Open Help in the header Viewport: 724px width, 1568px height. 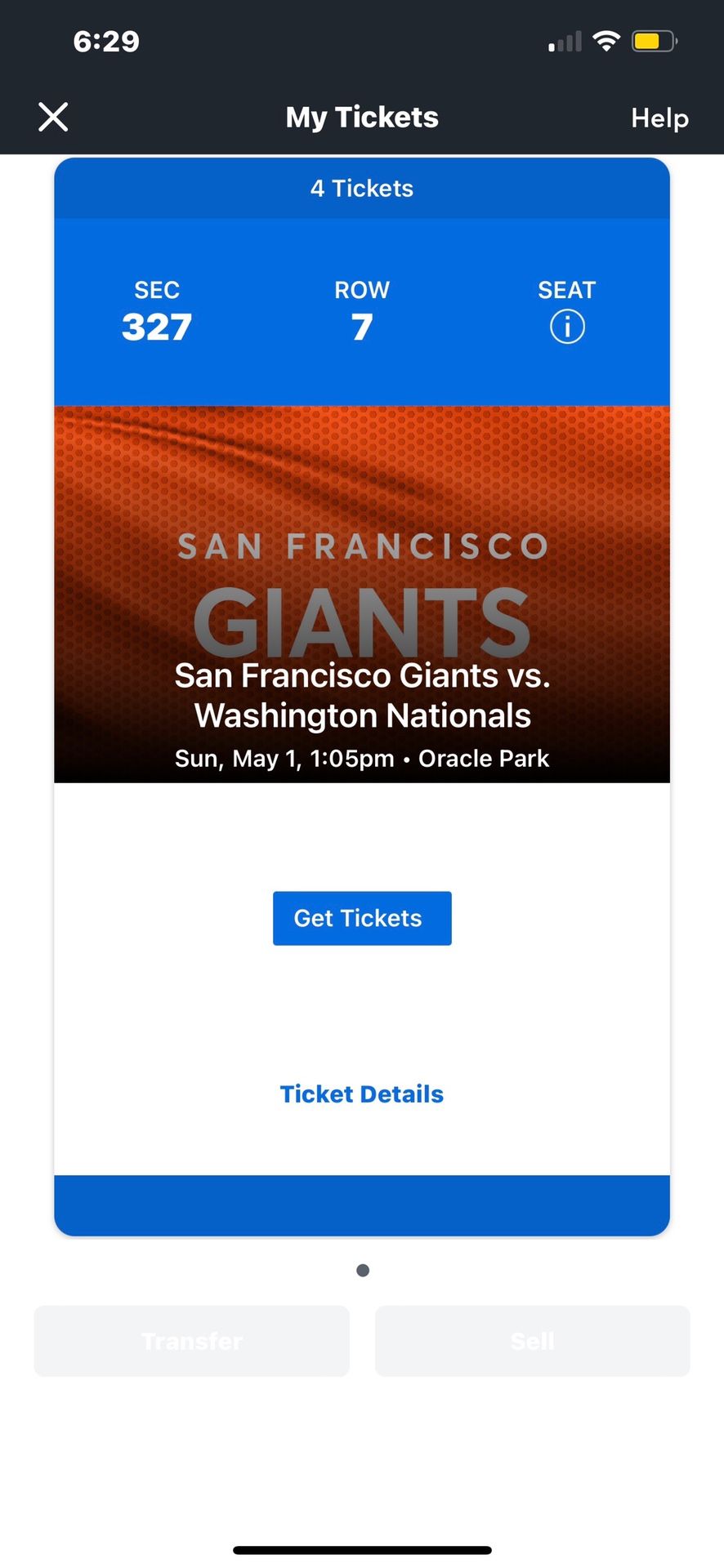coord(659,118)
